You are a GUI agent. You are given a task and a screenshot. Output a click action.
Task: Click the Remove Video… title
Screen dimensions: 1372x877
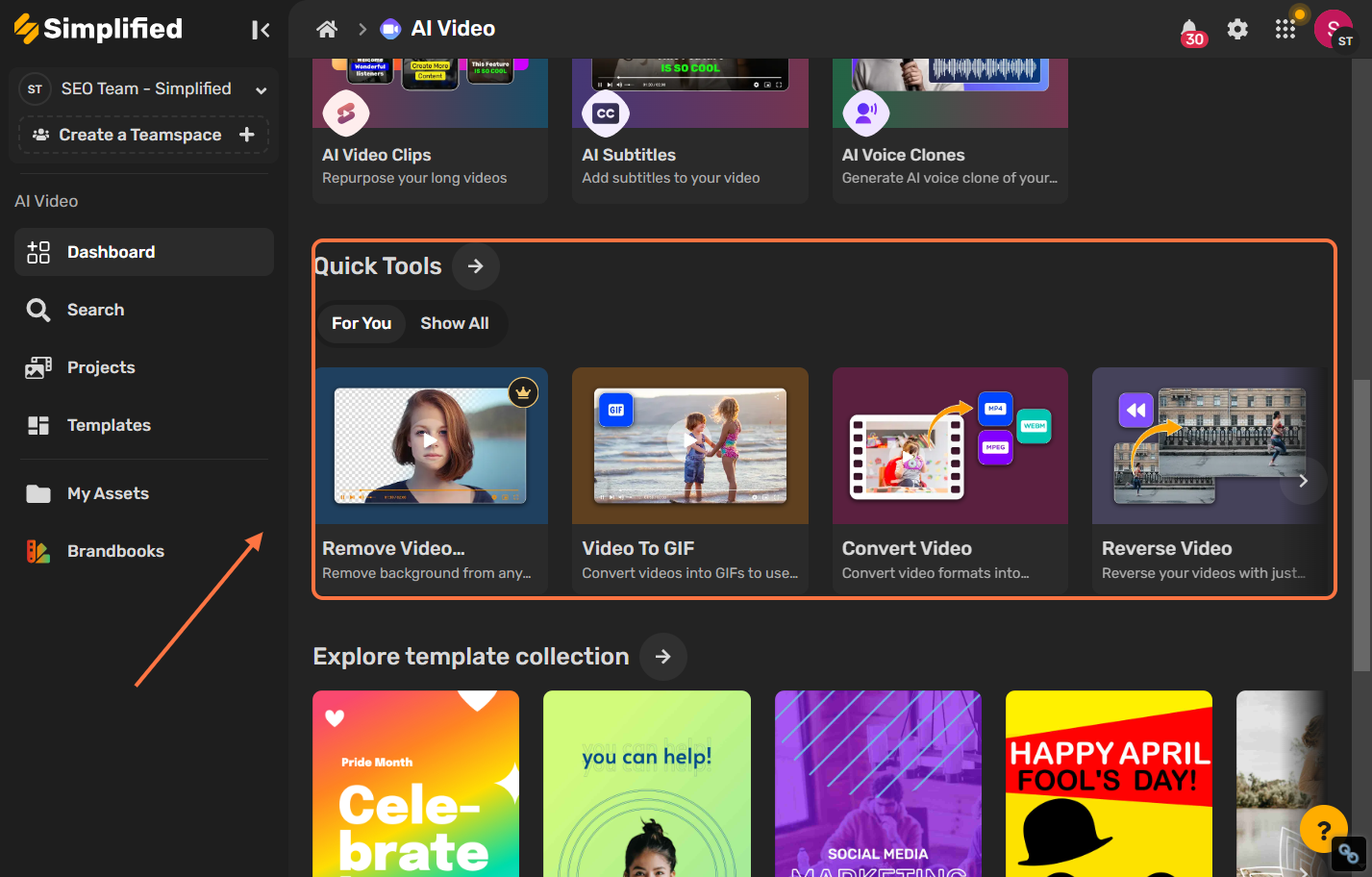click(x=393, y=548)
